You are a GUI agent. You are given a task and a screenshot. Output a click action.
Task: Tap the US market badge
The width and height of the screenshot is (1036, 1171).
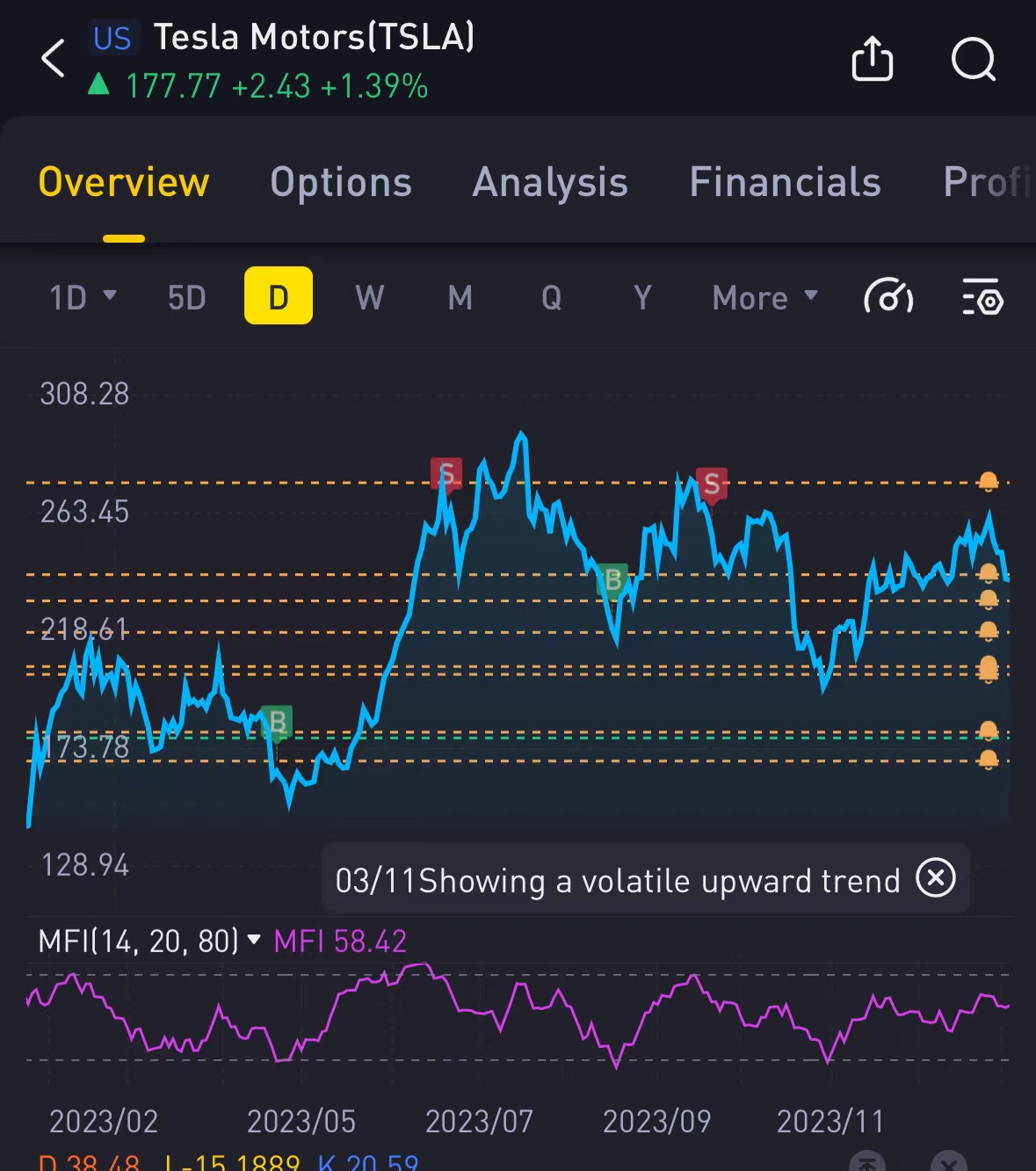(x=112, y=39)
